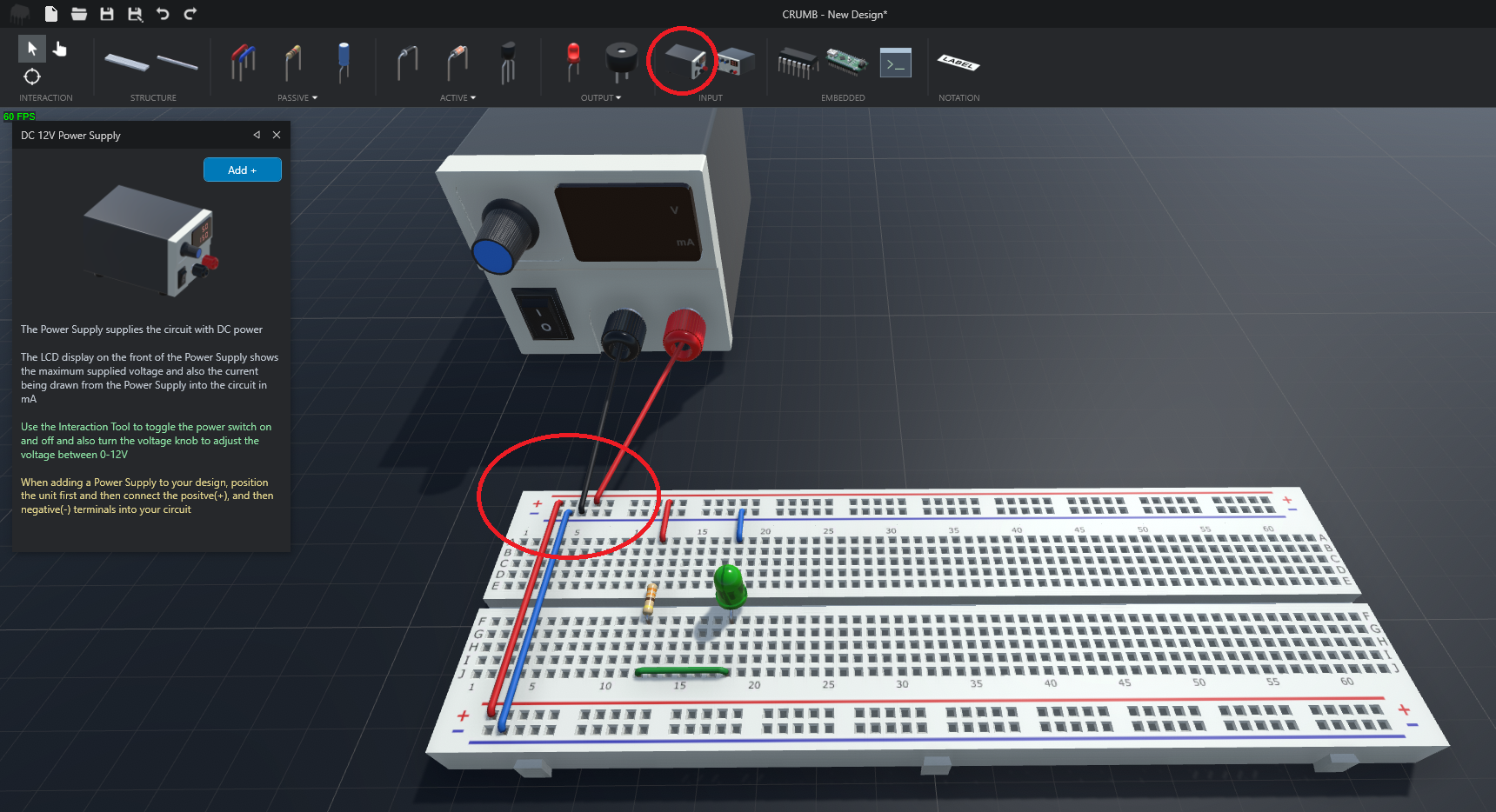Click the 60 FPS counter
Screen dimensions: 1496x812
pyautogui.click(x=19, y=116)
